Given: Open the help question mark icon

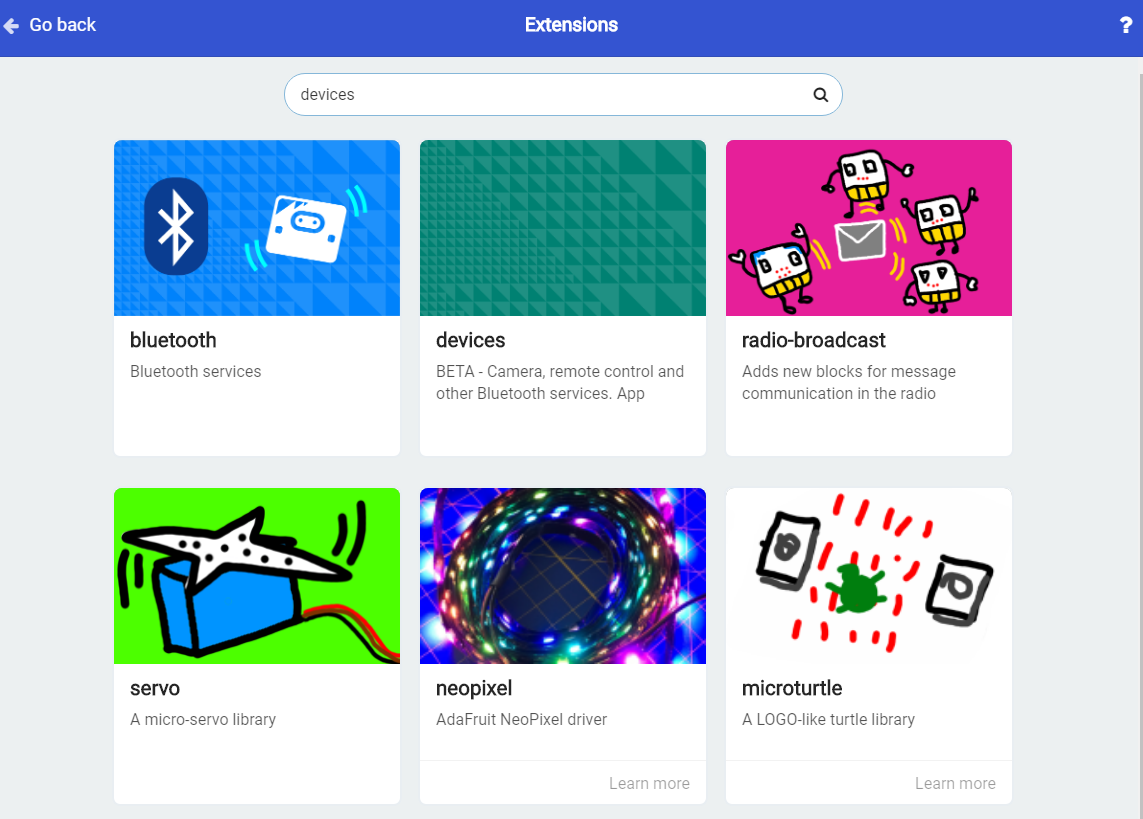Looking at the screenshot, I should coord(1127,25).
